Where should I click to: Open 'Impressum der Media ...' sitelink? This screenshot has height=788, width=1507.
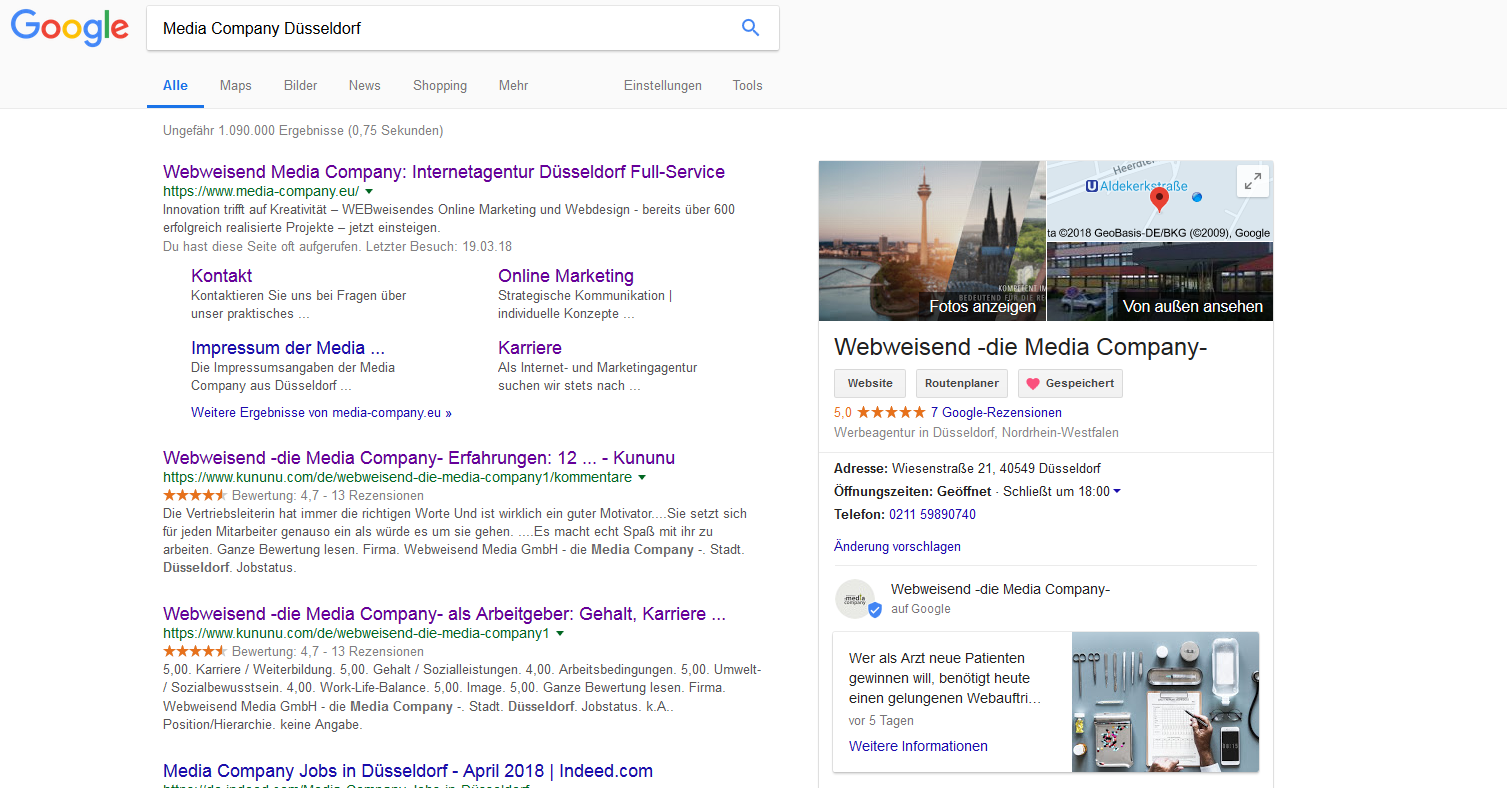point(288,348)
